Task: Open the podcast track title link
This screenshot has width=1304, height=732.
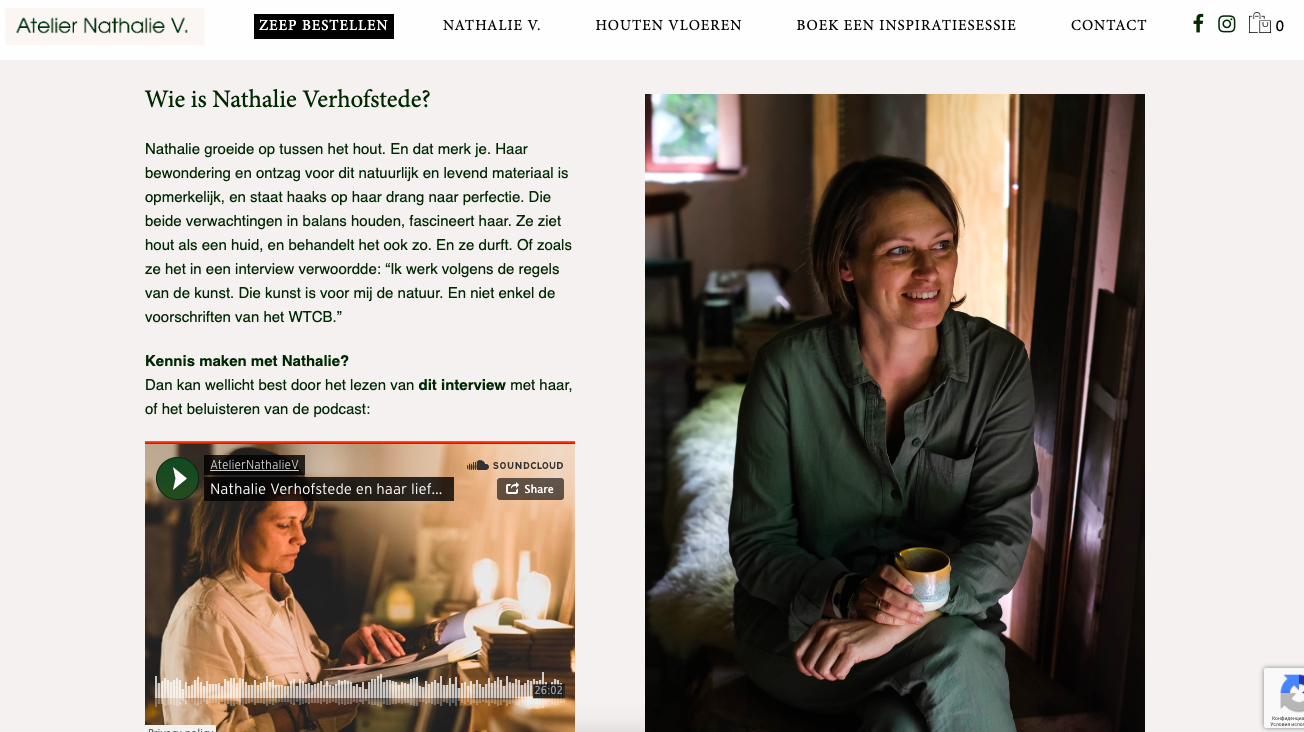Action: [x=330, y=489]
